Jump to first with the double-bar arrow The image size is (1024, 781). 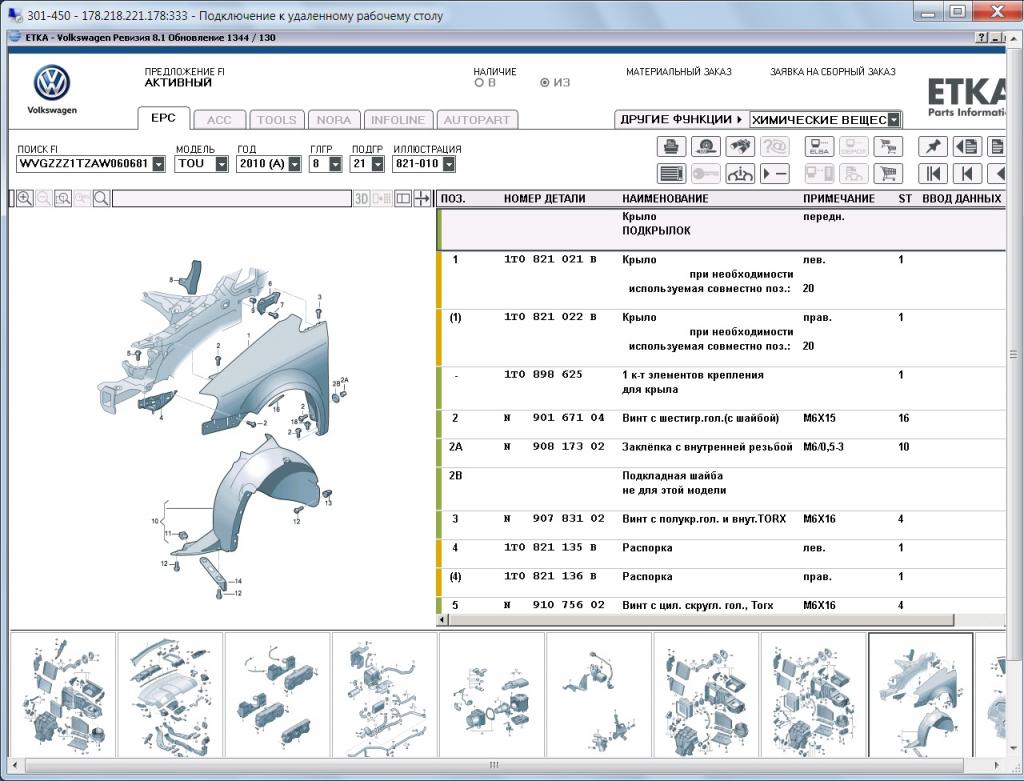pyautogui.click(x=933, y=174)
